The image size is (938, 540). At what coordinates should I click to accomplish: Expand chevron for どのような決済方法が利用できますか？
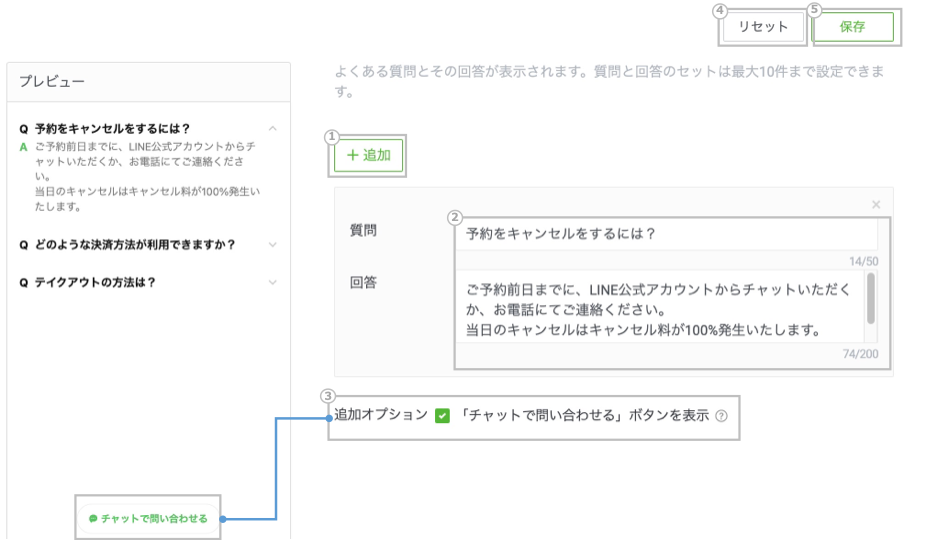[273, 245]
